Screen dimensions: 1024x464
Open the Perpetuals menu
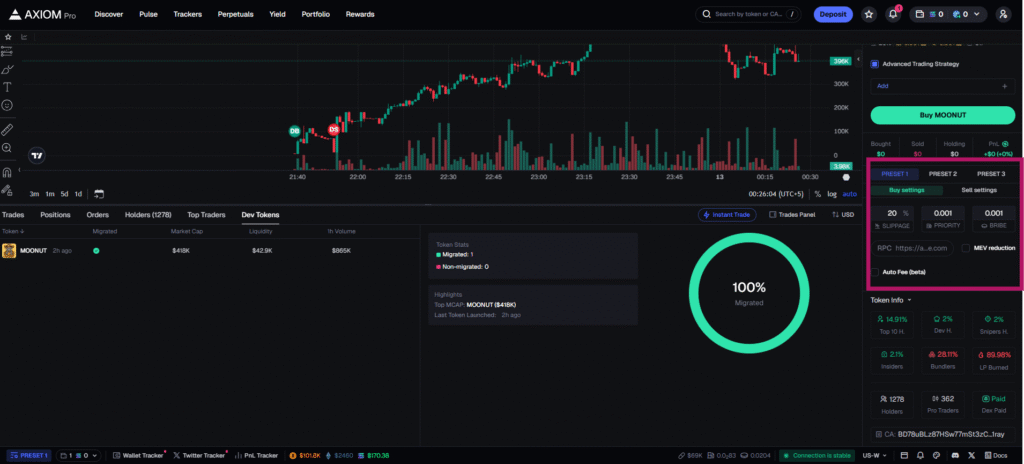[235, 14]
